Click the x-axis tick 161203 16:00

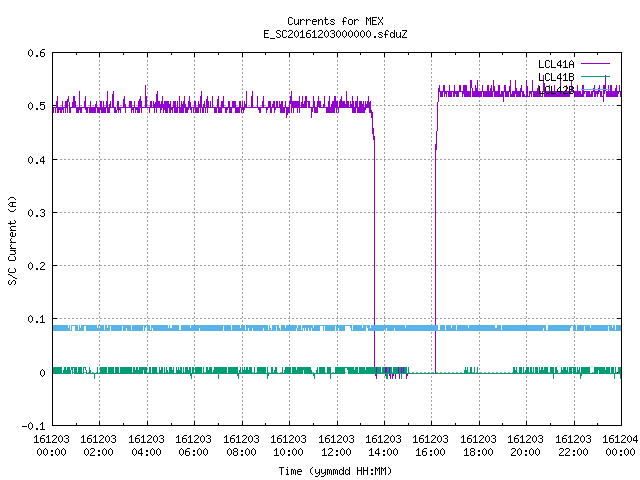(431, 445)
